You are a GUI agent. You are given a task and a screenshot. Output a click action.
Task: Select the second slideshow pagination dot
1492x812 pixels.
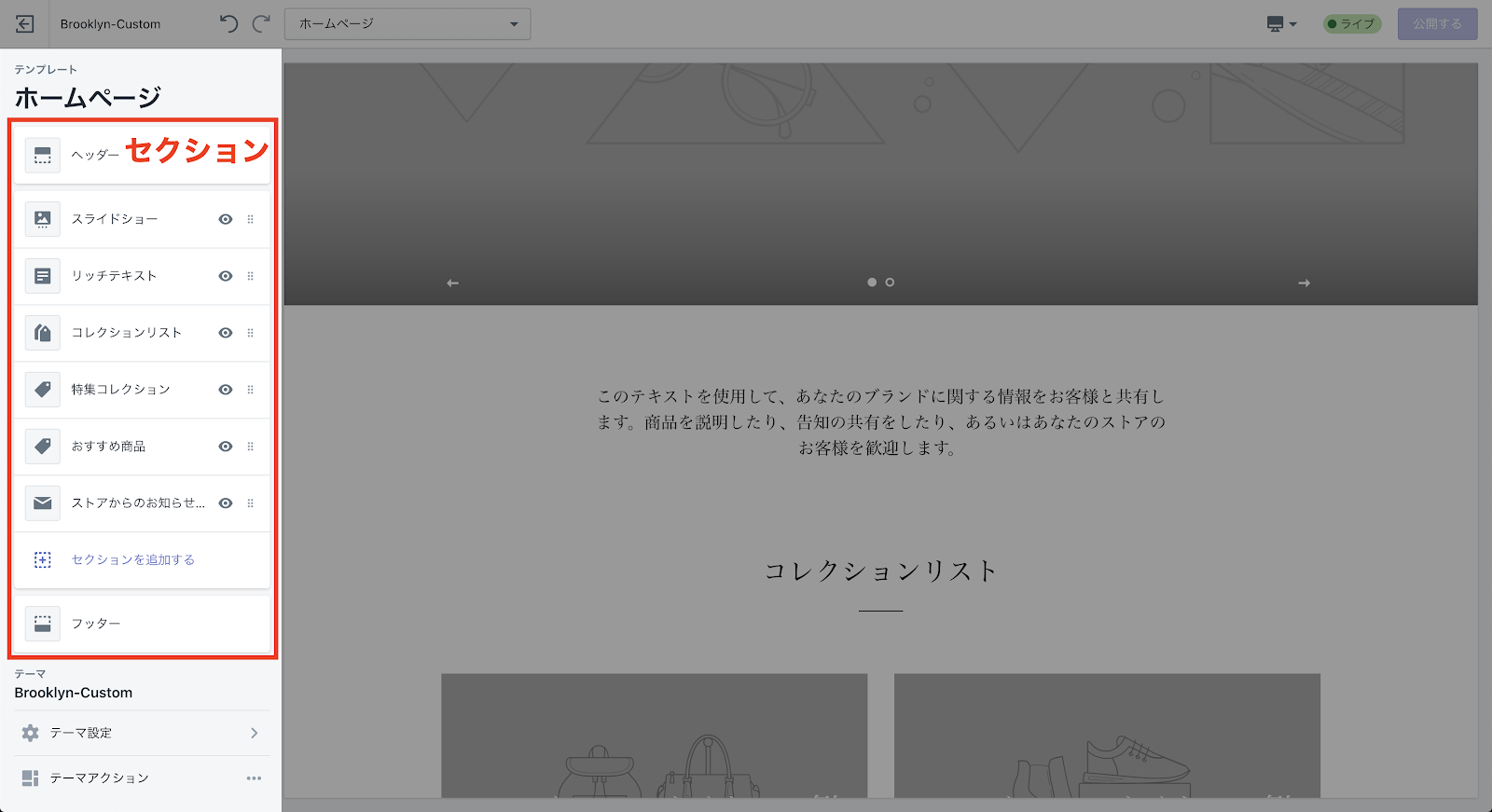click(890, 282)
